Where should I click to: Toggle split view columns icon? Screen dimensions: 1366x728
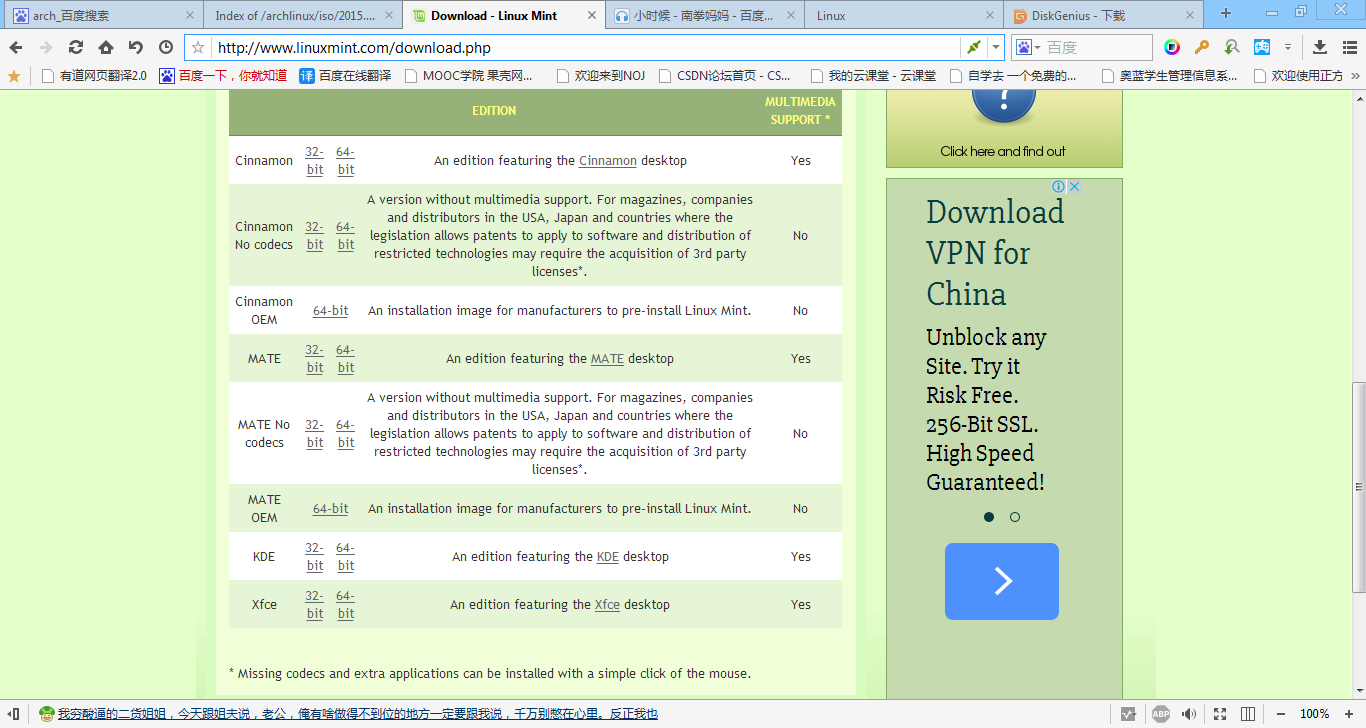tap(1247, 714)
